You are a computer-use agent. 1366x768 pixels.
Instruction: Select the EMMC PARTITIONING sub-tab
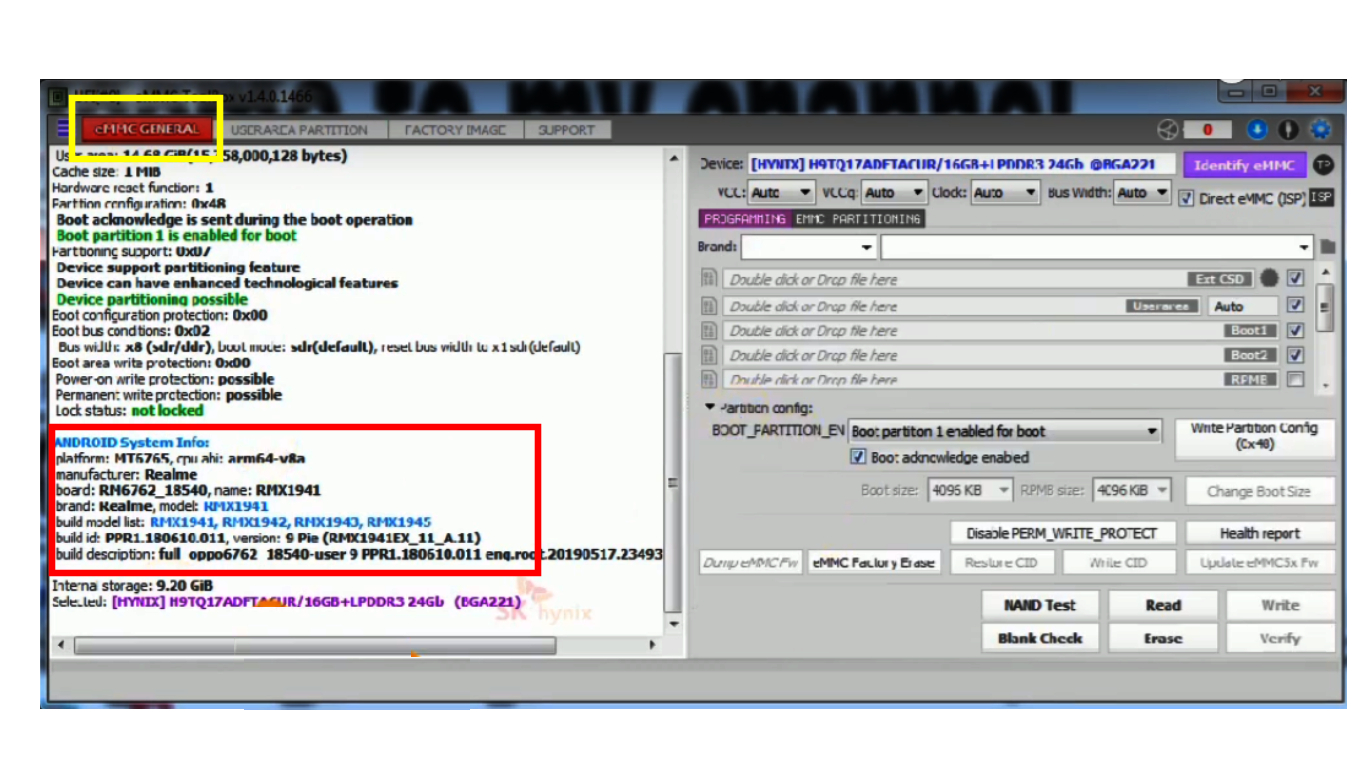pyautogui.click(x=858, y=219)
